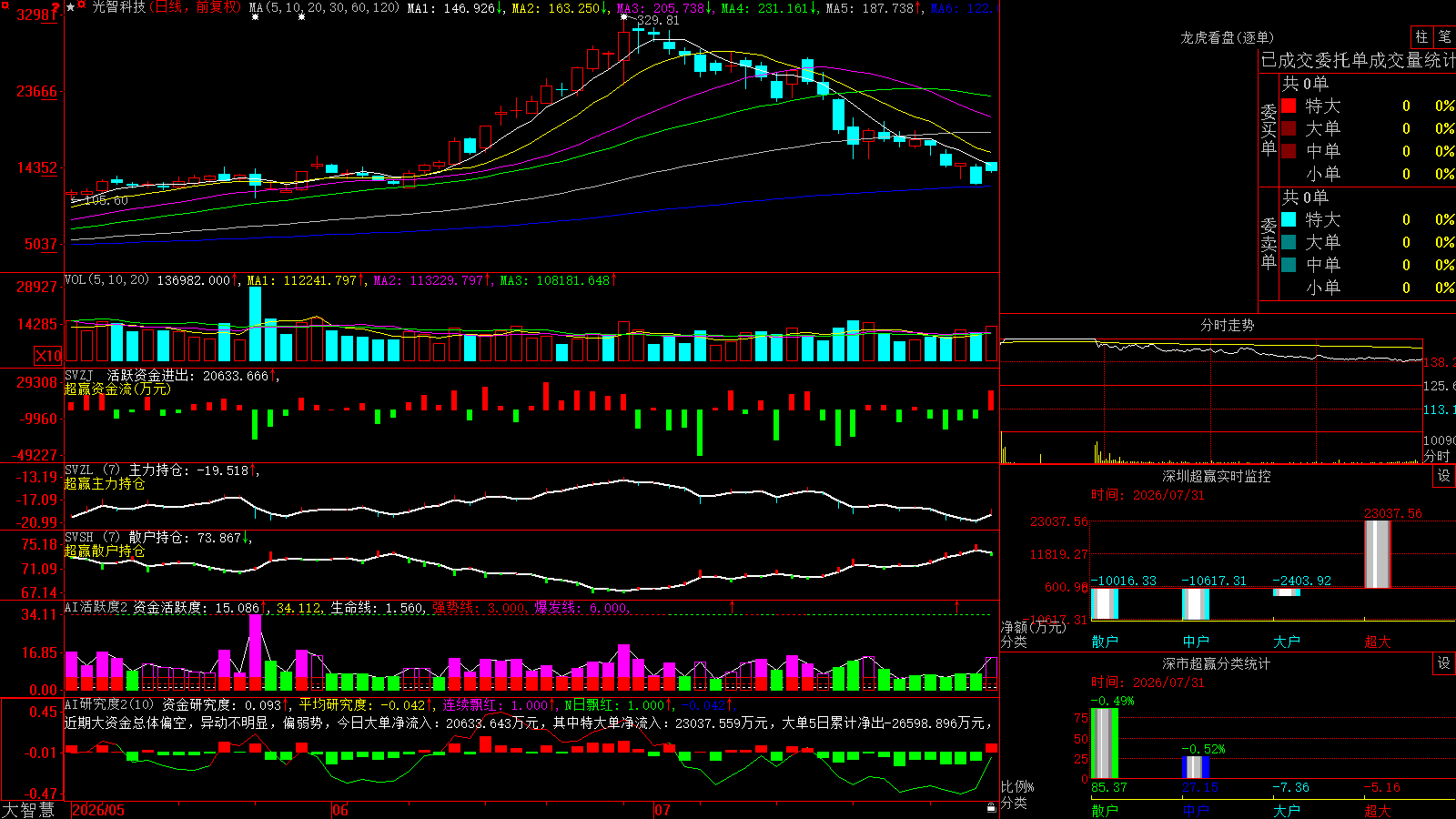Click the star icon before 光智科技
This screenshot has width=1456, height=819.
tap(70, 7)
